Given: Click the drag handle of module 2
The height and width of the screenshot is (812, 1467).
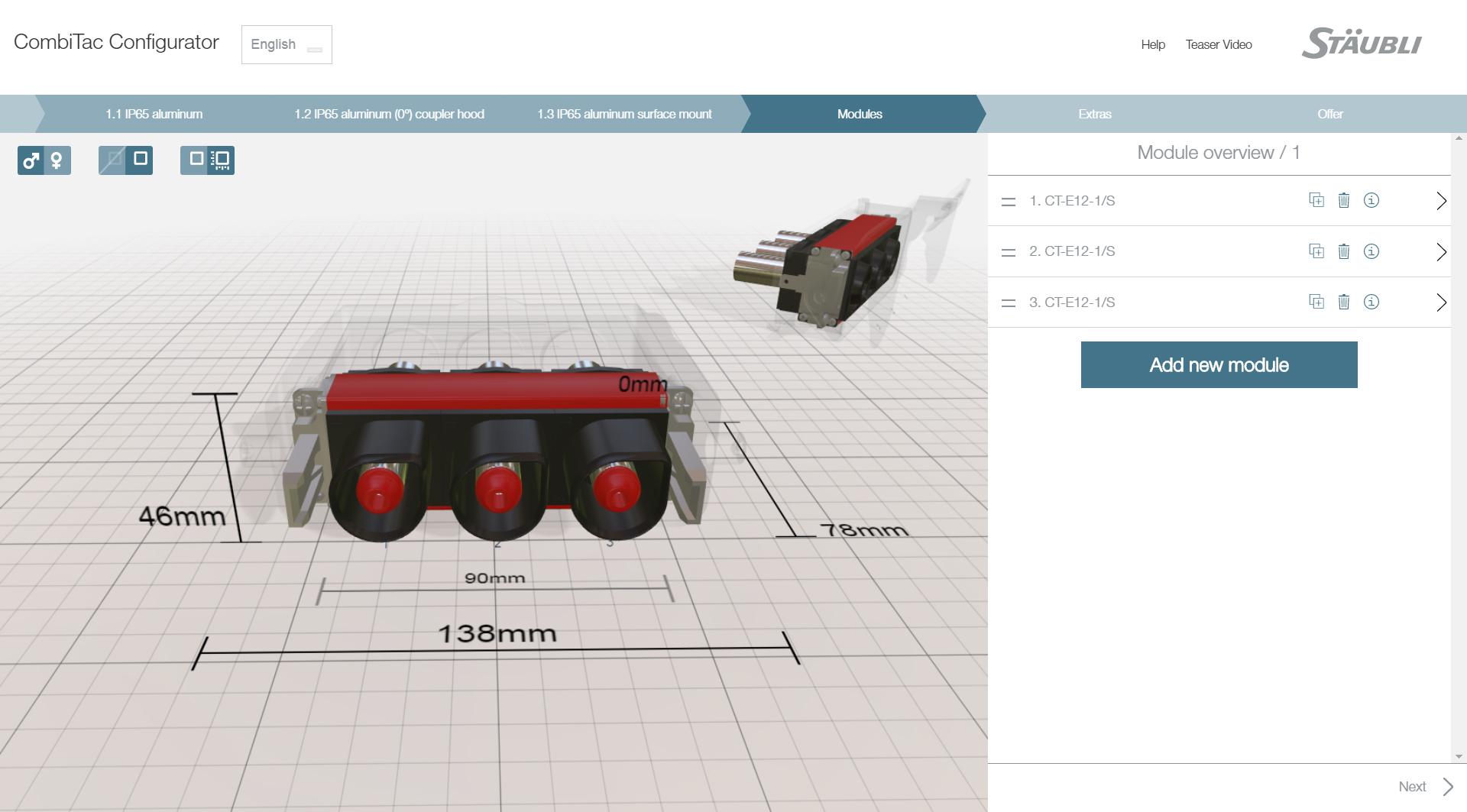Looking at the screenshot, I should 1009,251.
